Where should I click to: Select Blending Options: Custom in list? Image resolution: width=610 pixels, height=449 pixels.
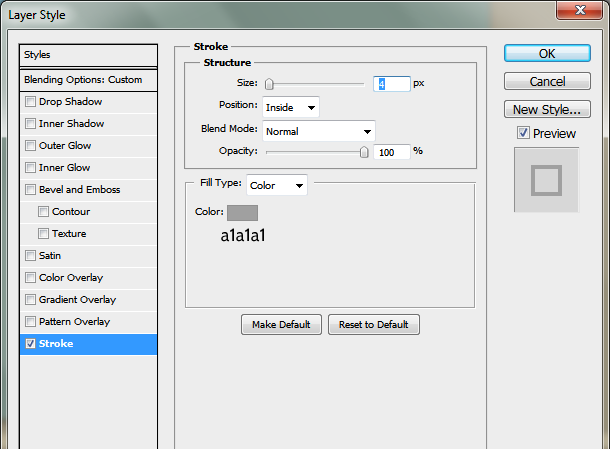88,79
